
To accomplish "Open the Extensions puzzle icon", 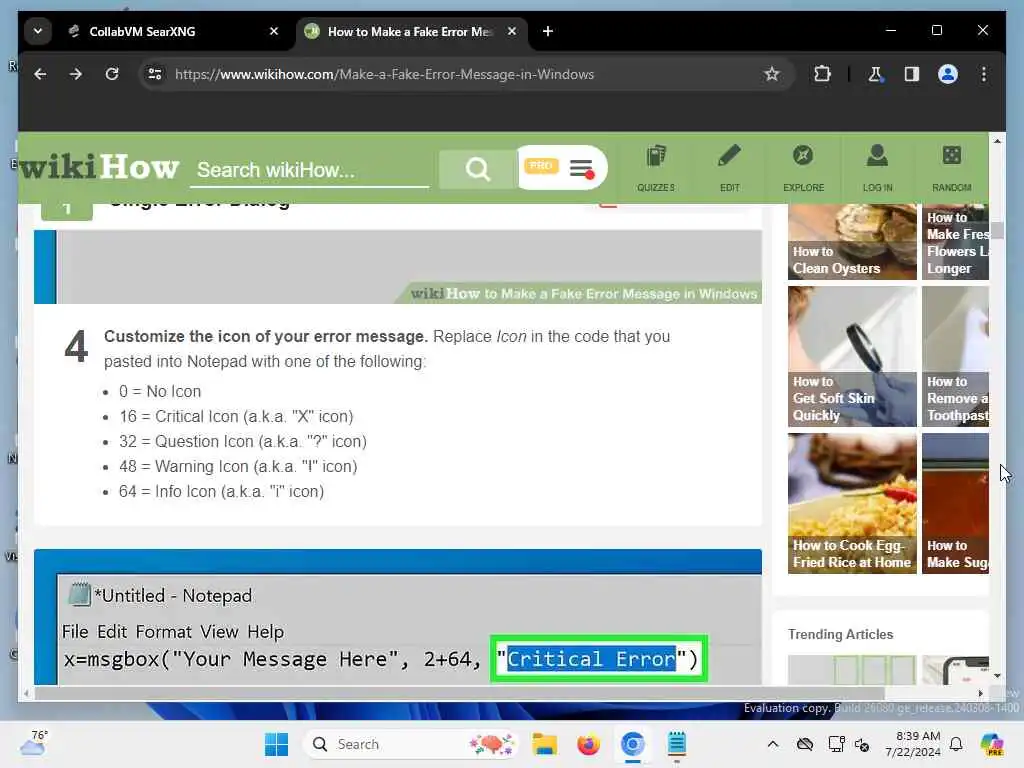I will pyautogui.click(x=822, y=74).
